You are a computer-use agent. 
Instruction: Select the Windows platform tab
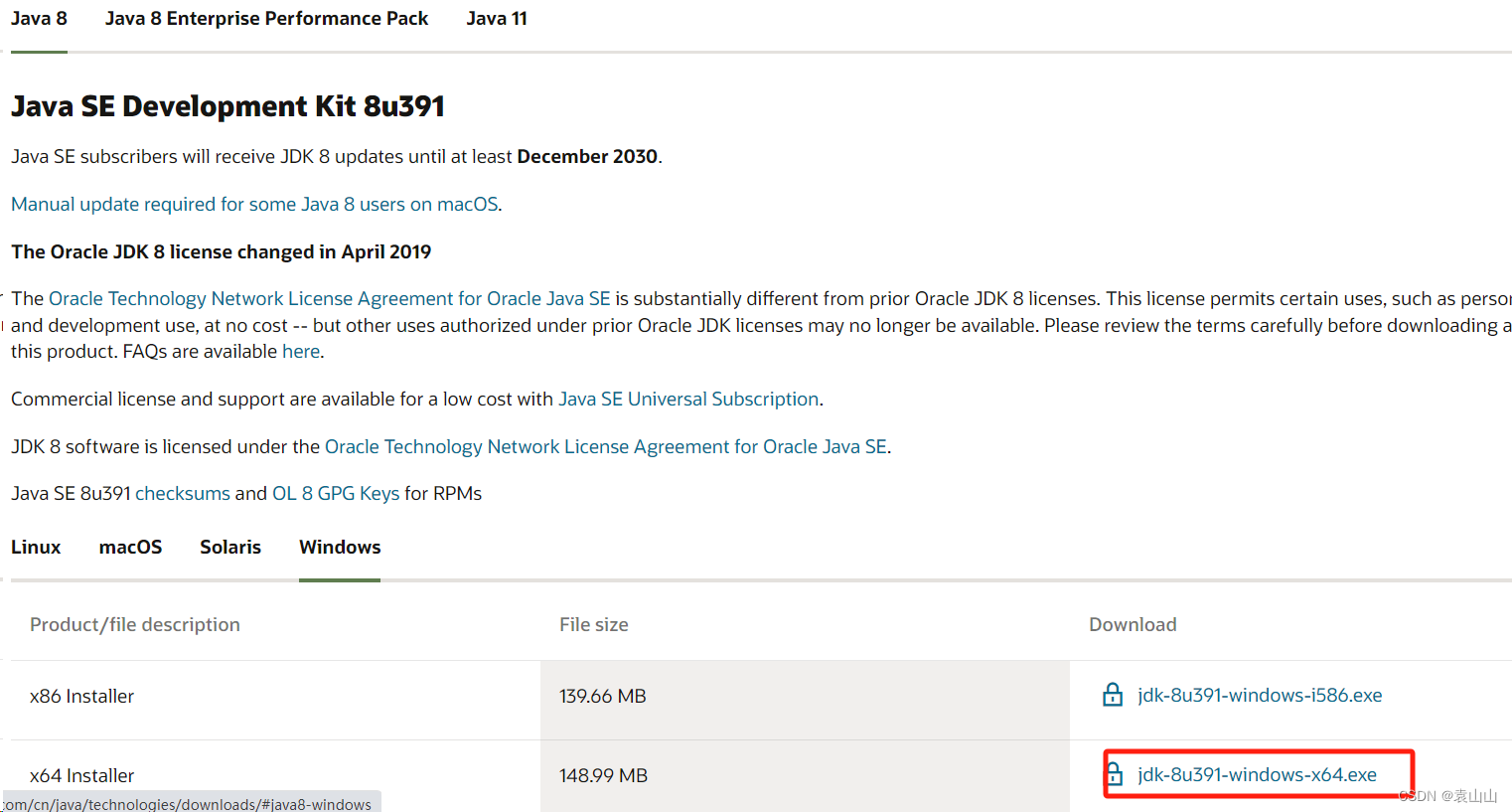tap(340, 548)
